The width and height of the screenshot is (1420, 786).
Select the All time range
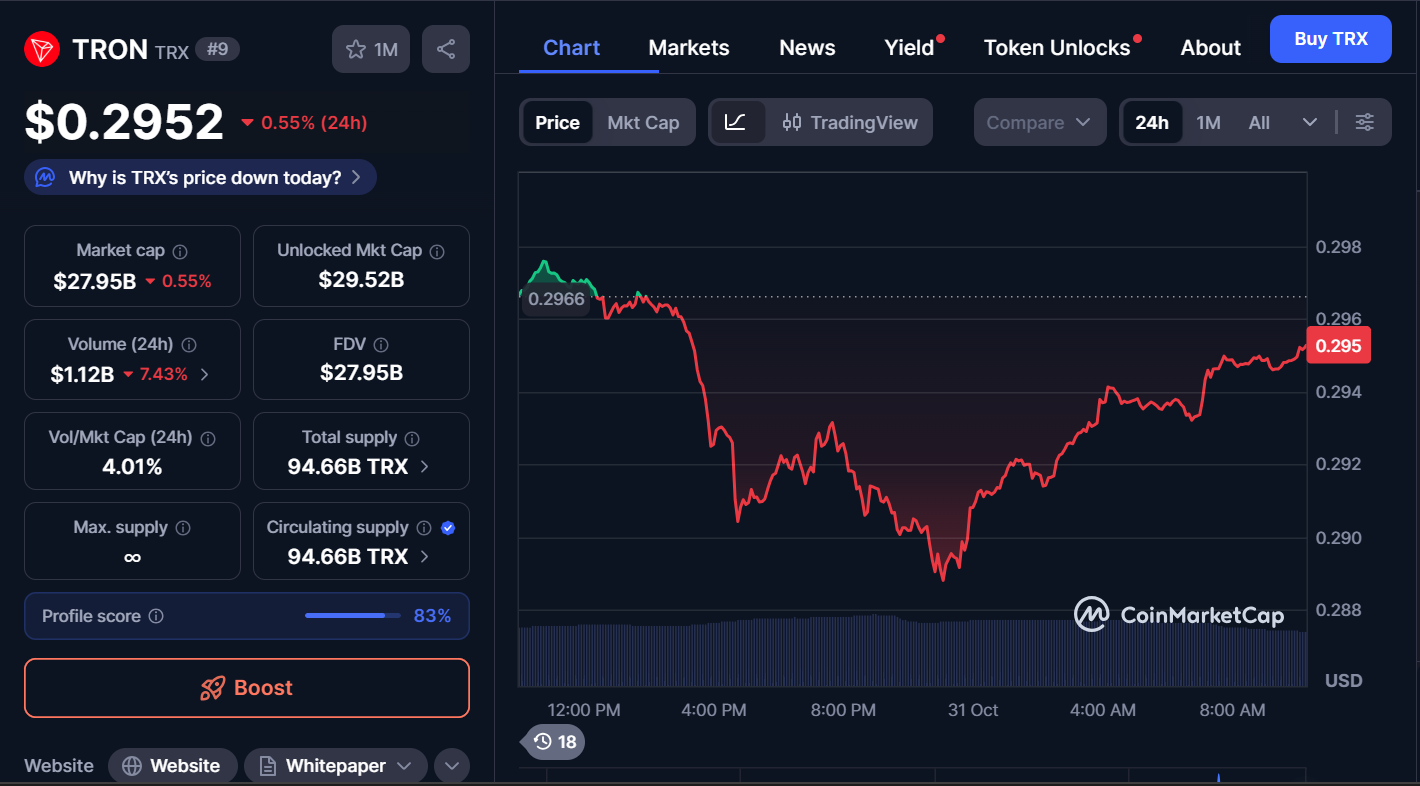(1258, 122)
